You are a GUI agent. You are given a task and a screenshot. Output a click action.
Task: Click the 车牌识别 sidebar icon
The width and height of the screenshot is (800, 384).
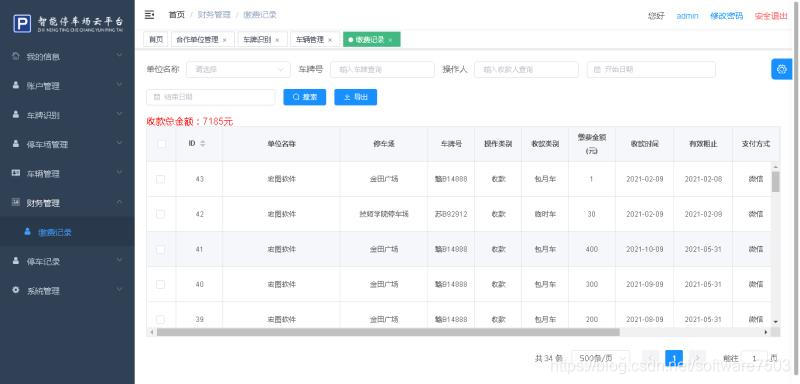16,115
